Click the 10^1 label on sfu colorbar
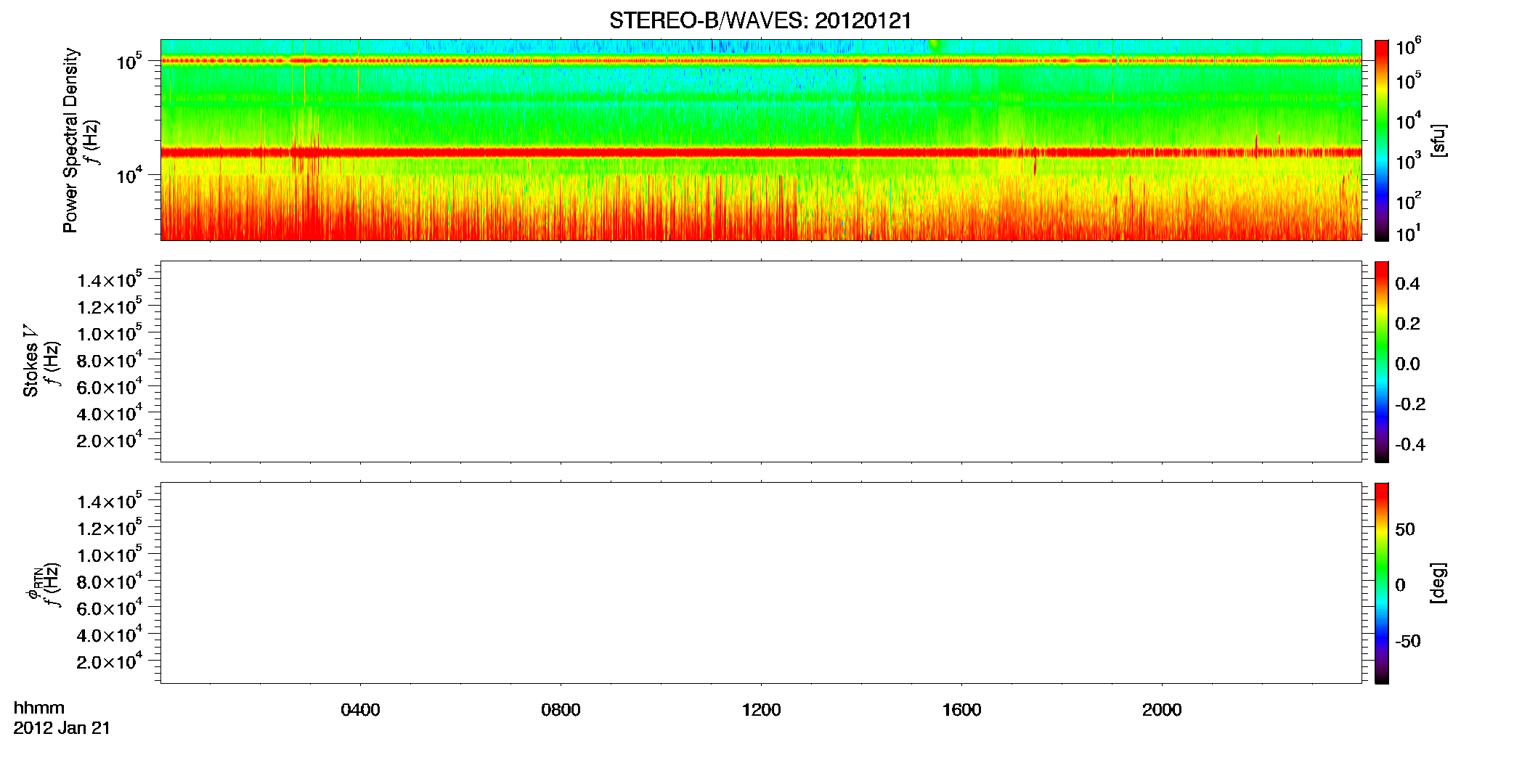The height and width of the screenshot is (784, 1522). click(1409, 233)
